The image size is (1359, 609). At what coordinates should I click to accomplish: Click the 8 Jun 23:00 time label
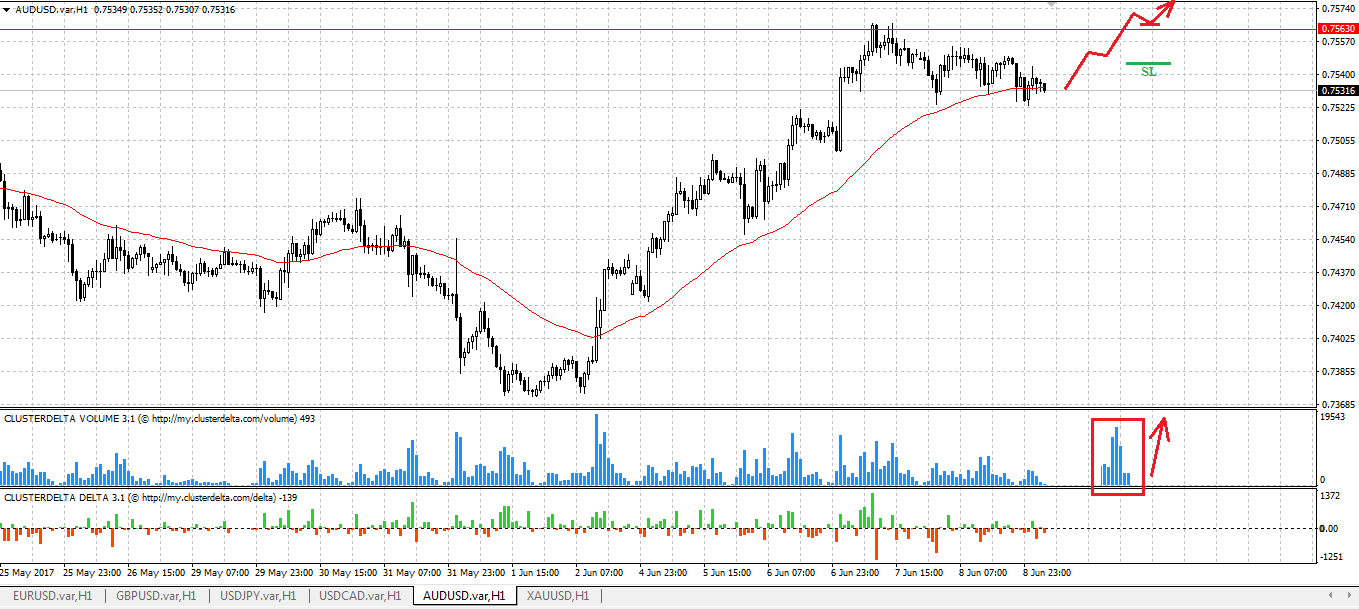[x=1047, y=574]
